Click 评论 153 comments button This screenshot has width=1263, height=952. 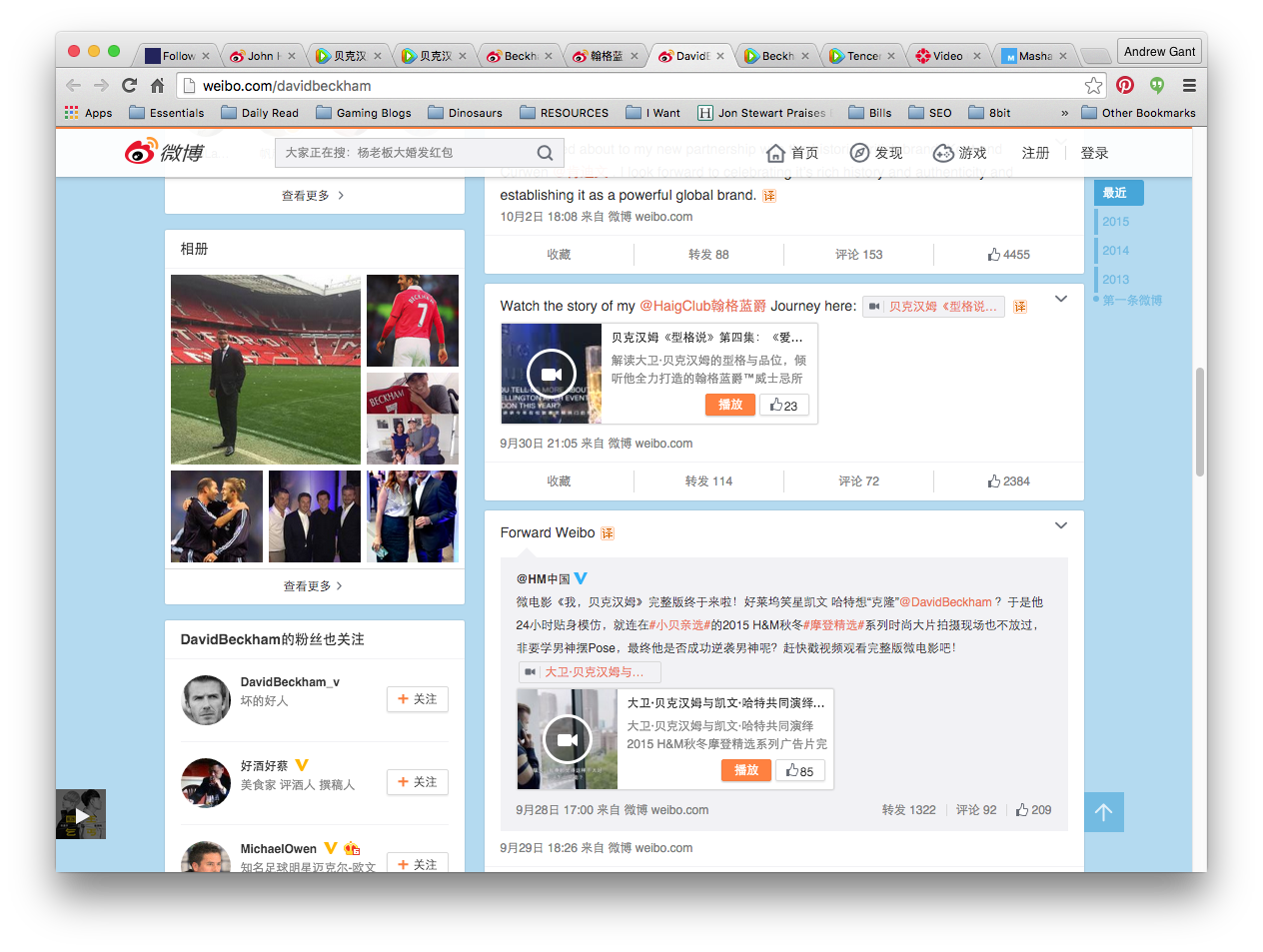coord(858,255)
